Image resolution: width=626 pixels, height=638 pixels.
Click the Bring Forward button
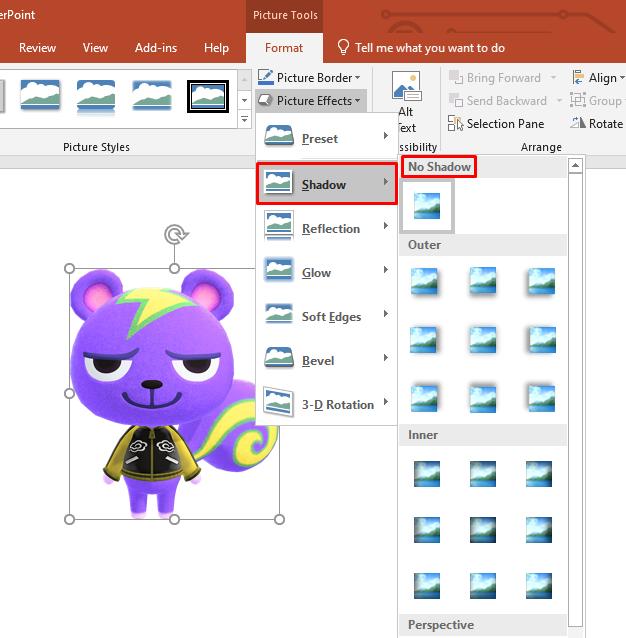[495, 77]
